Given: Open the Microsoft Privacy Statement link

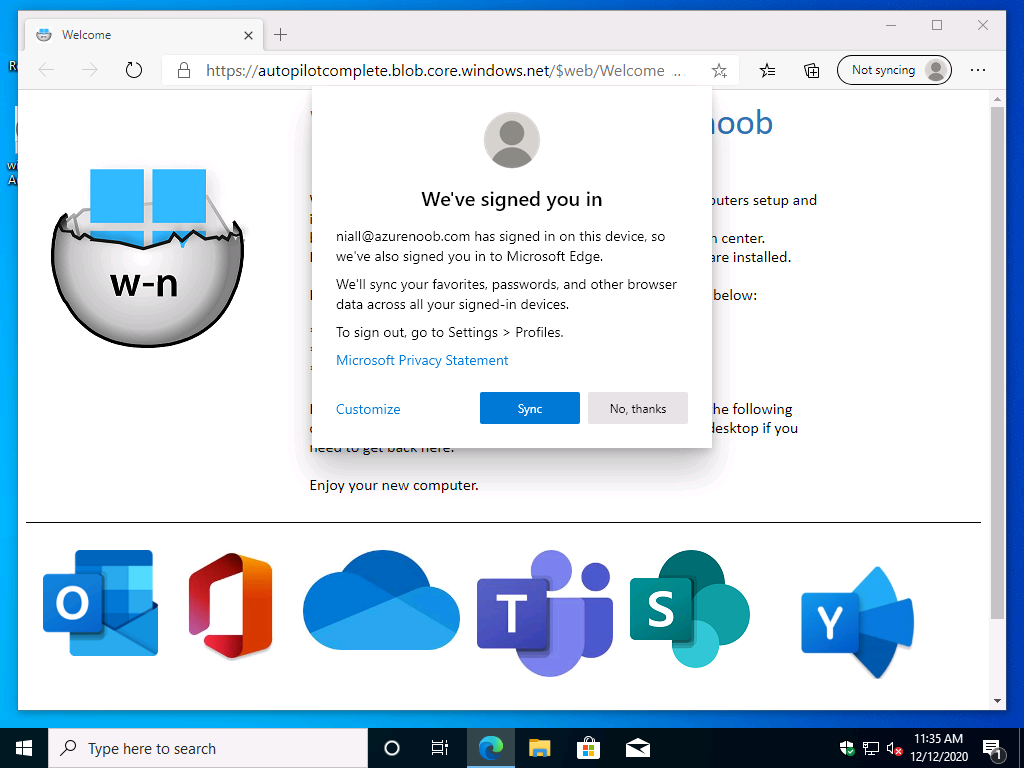Looking at the screenshot, I should [x=422, y=360].
